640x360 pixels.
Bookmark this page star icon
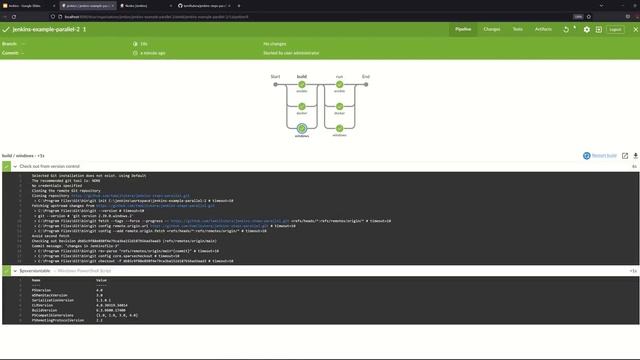[x=589, y=17]
